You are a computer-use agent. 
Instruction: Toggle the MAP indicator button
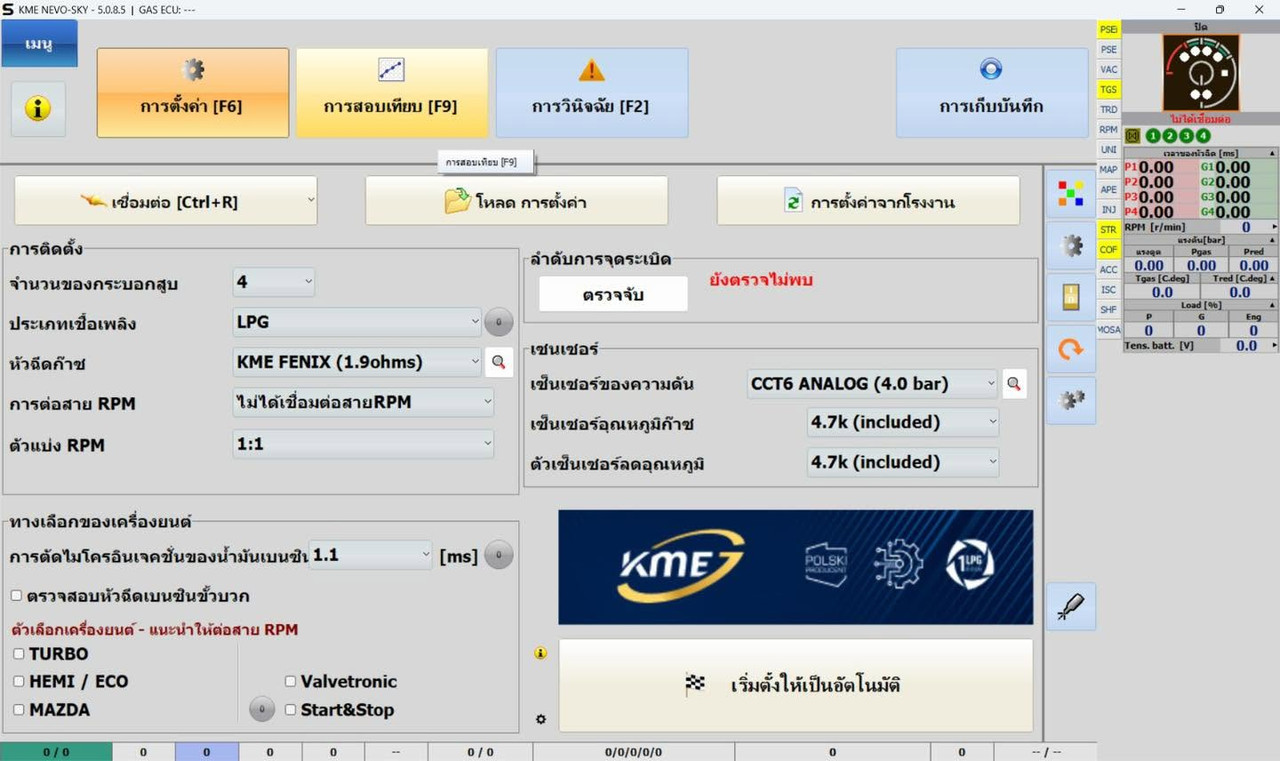pos(1109,169)
